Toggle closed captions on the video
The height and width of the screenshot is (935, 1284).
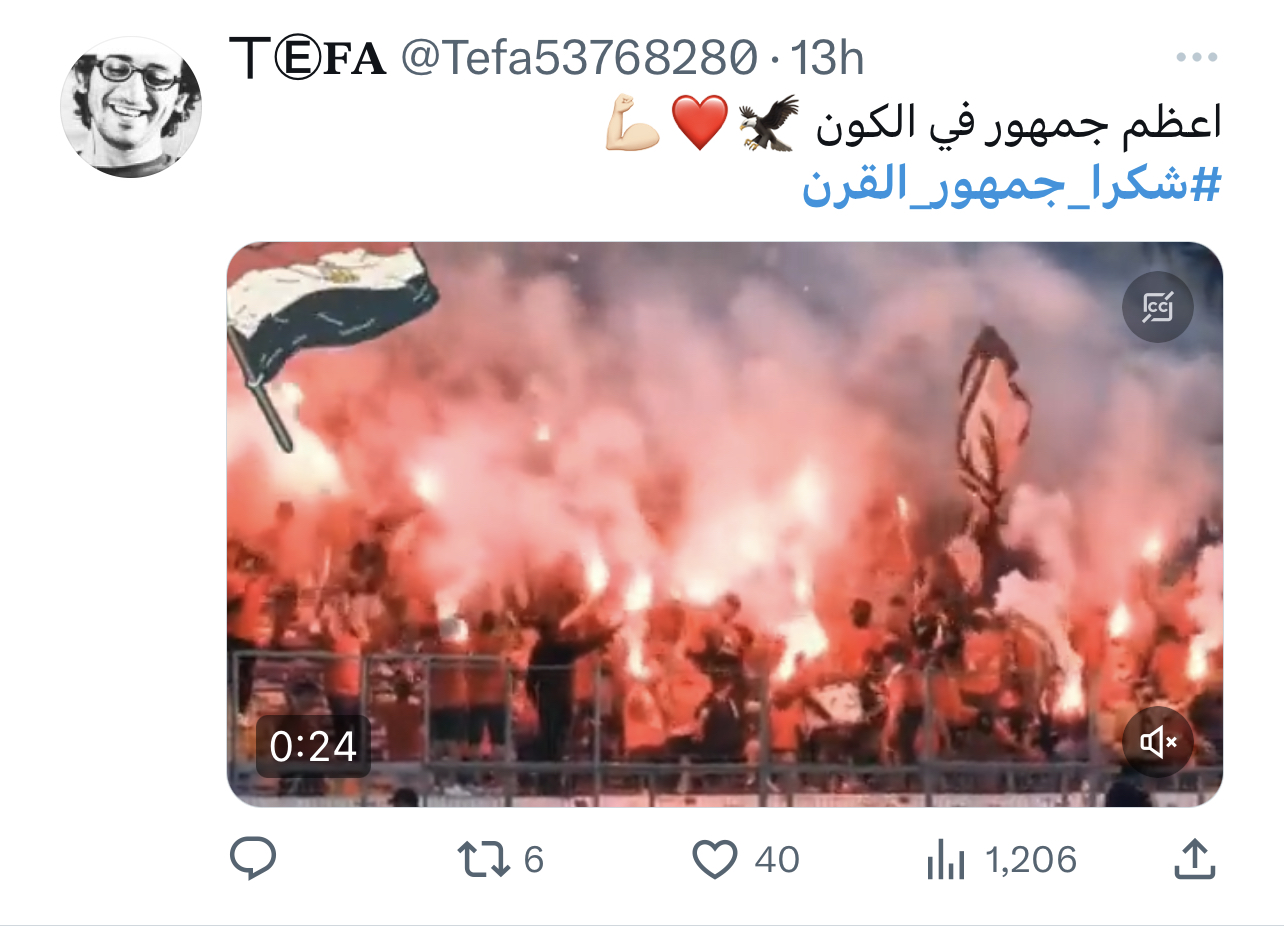click(1158, 307)
